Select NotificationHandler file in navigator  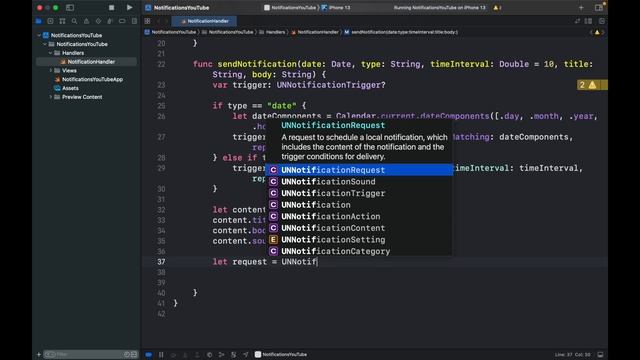(87, 62)
